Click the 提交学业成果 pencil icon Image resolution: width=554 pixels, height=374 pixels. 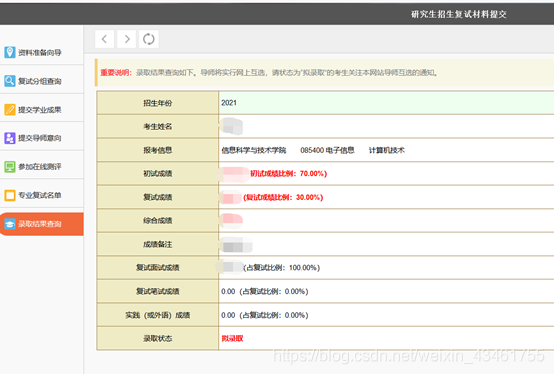[x=10, y=109]
